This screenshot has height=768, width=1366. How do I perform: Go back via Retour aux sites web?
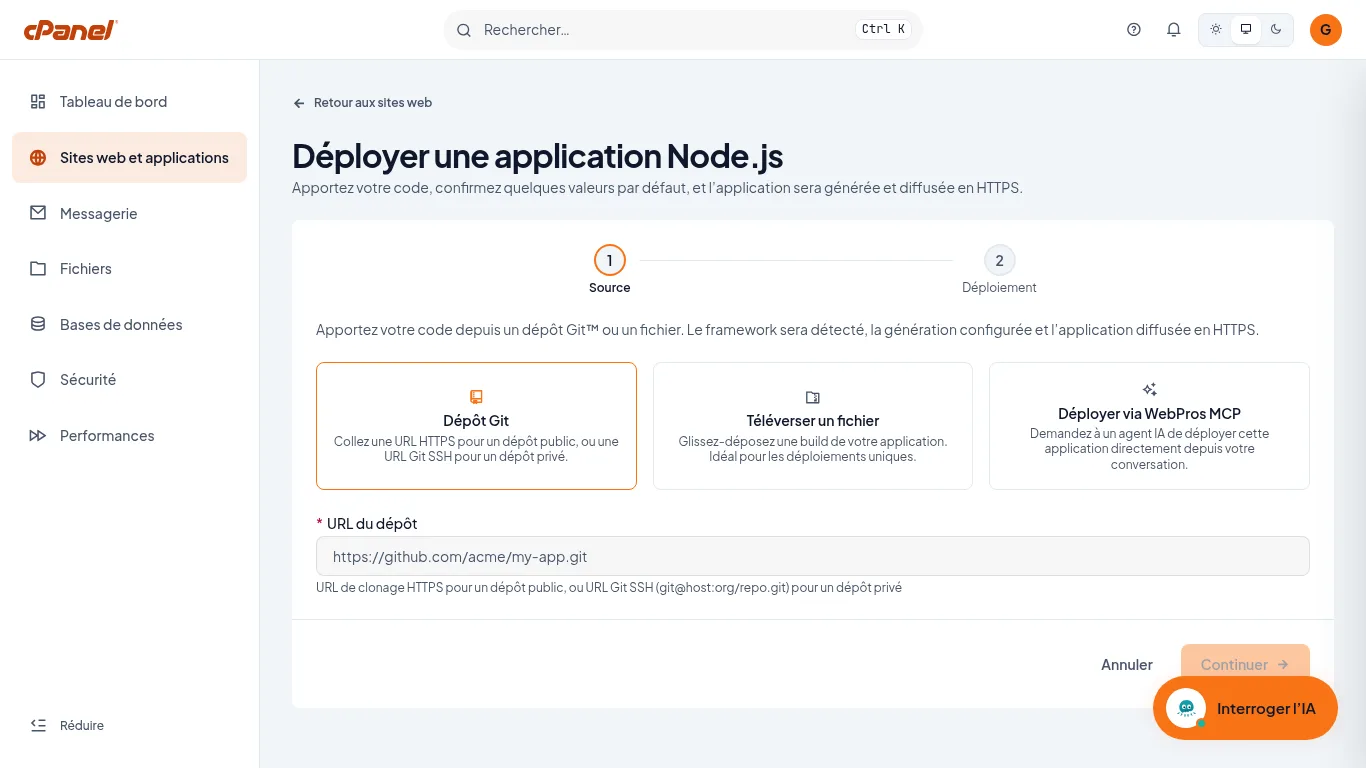362,103
